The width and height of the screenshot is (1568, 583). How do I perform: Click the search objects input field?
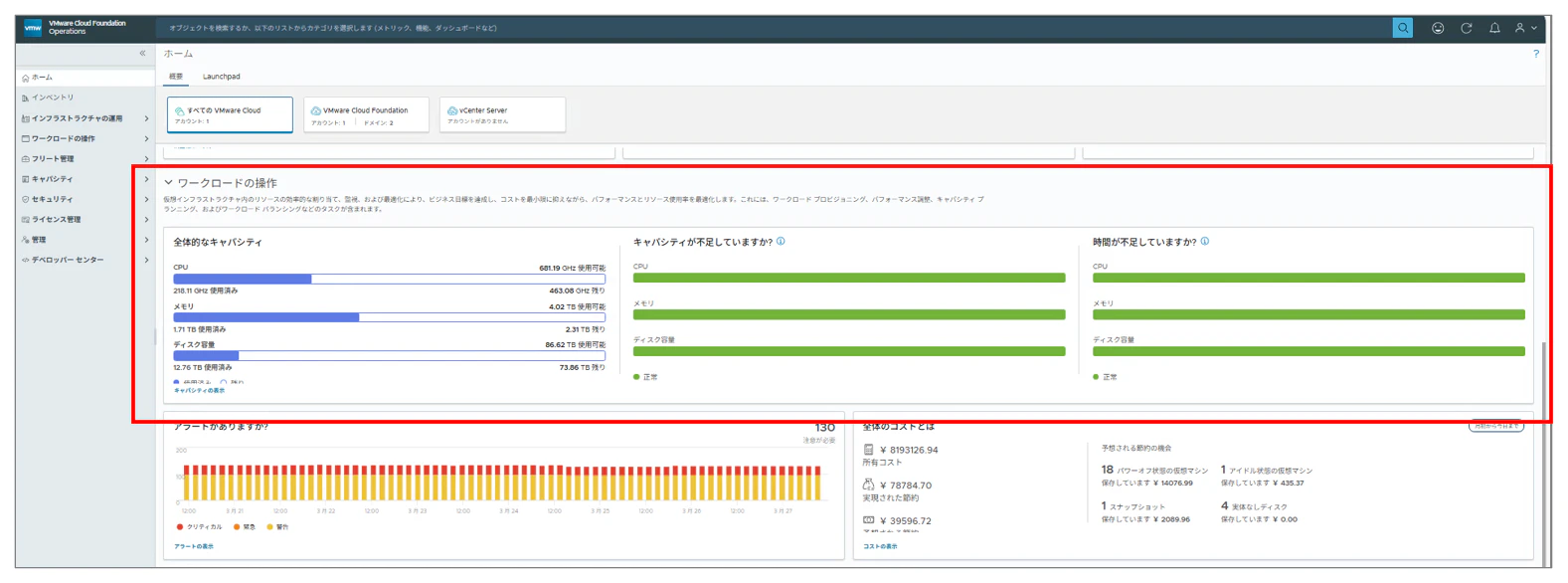pos(776,28)
